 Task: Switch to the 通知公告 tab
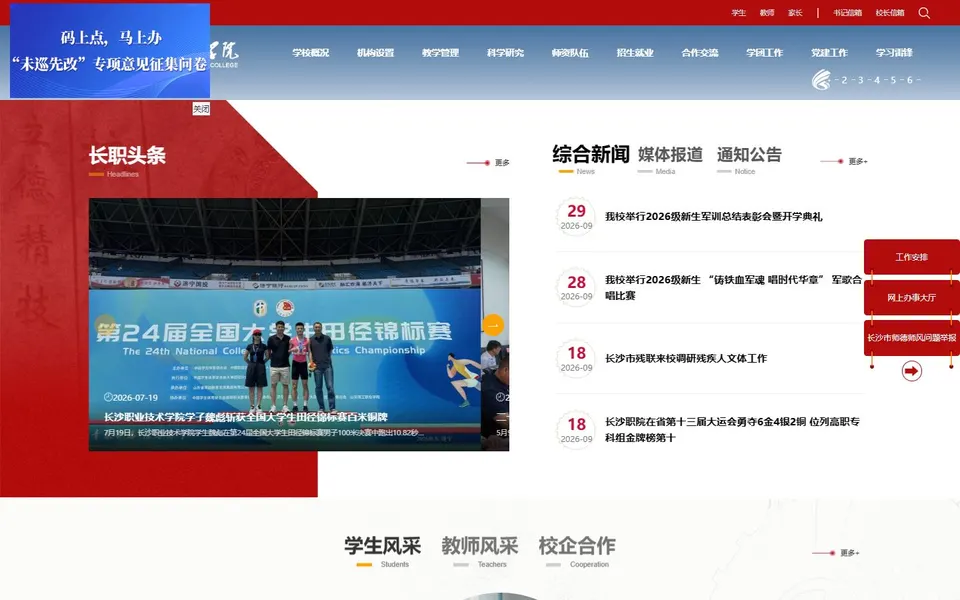[x=749, y=154]
